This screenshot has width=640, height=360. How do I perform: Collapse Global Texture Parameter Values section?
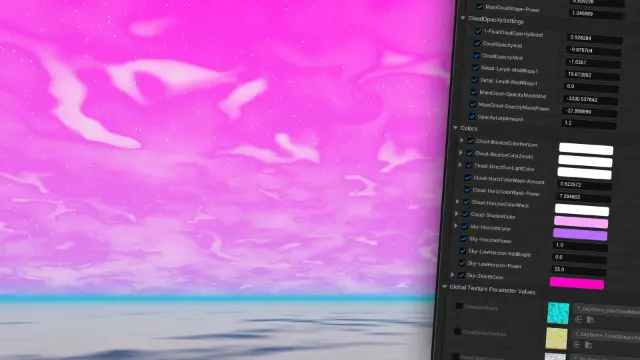pos(444,287)
